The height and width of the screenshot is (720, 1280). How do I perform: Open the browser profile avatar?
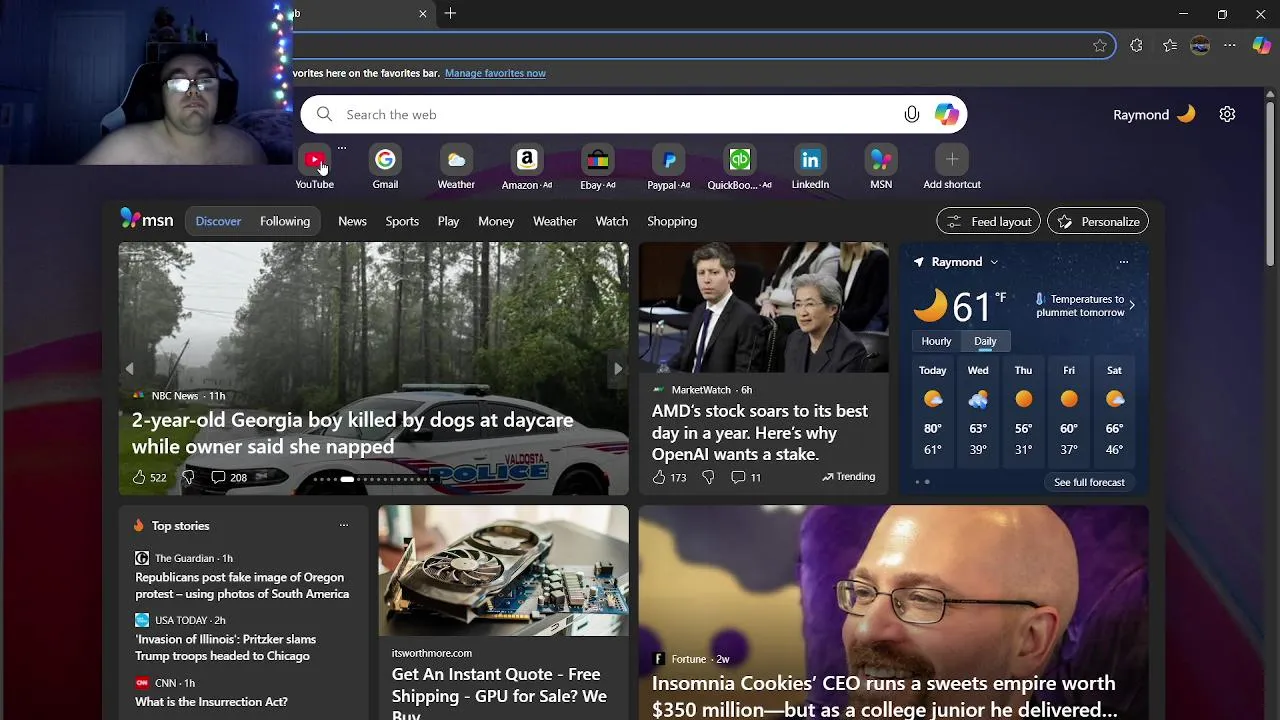[1201, 45]
